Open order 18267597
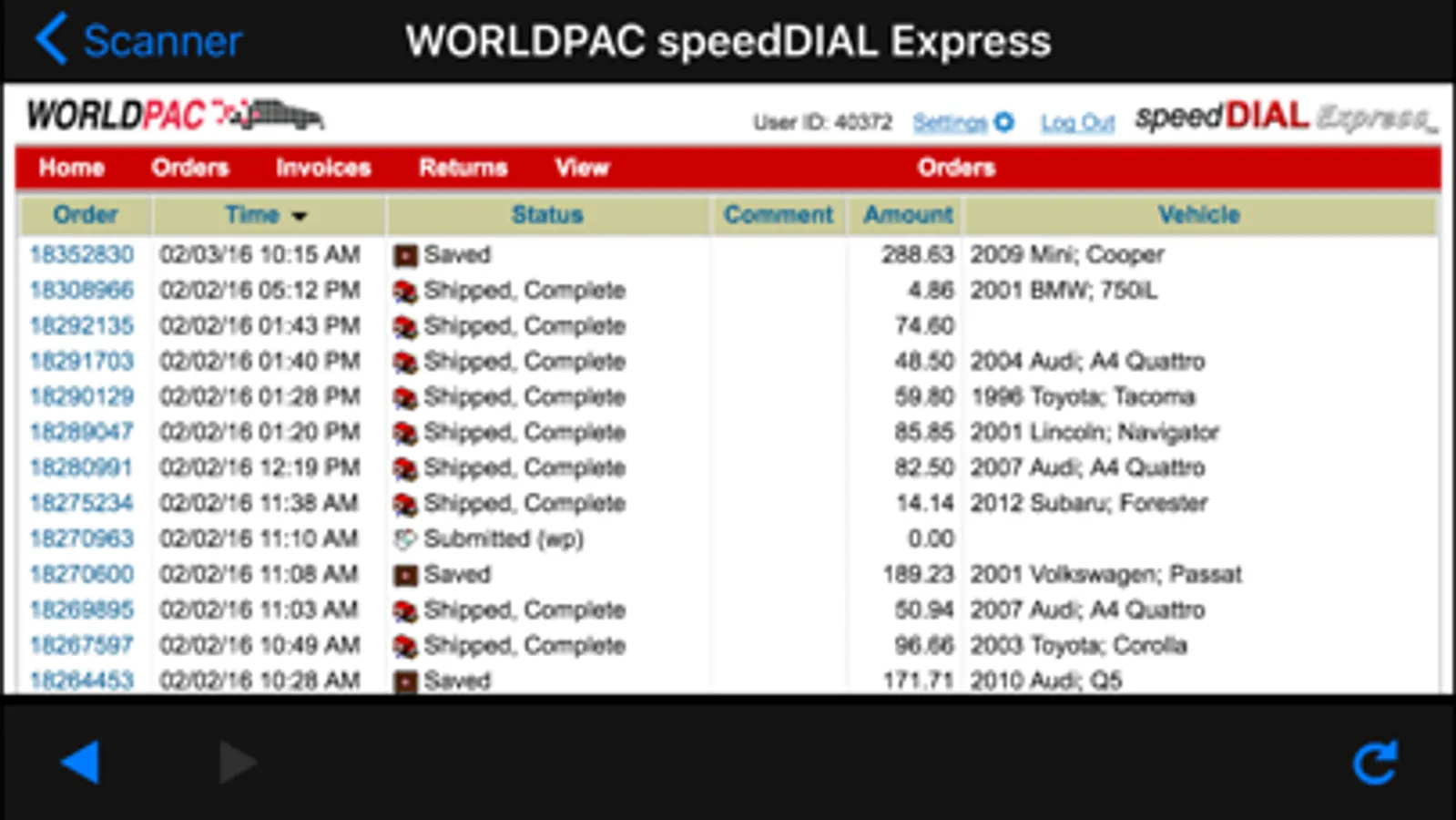 [x=82, y=645]
